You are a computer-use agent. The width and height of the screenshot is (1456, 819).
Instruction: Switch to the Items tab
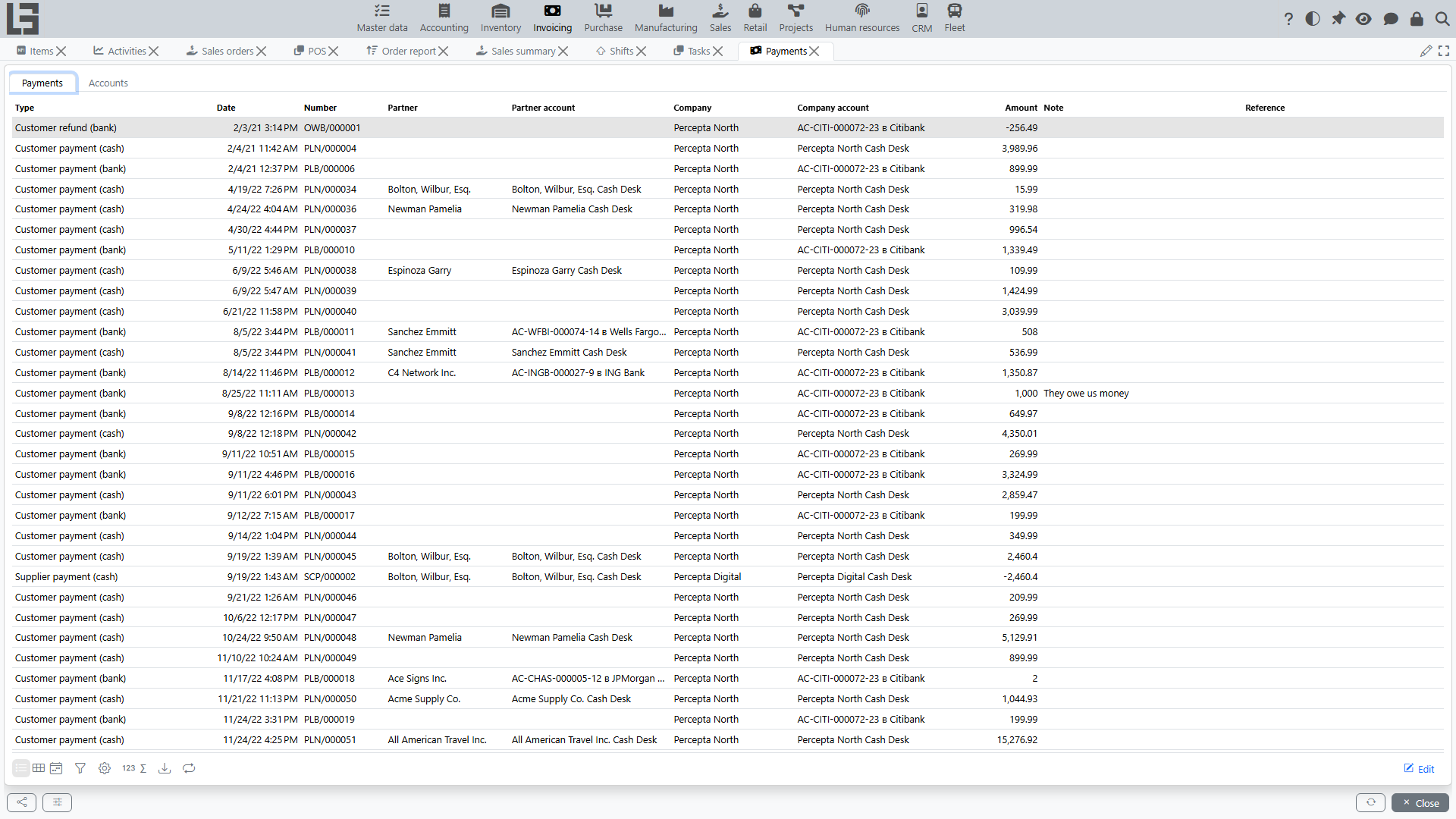pos(35,51)
